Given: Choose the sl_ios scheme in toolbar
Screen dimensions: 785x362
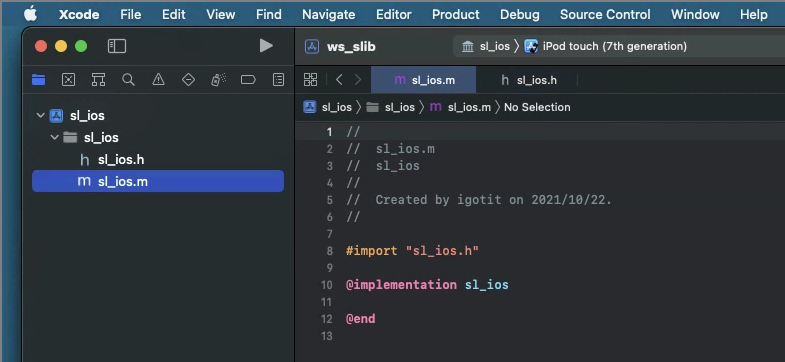Looking at the screenshot, I should (486, 47).
